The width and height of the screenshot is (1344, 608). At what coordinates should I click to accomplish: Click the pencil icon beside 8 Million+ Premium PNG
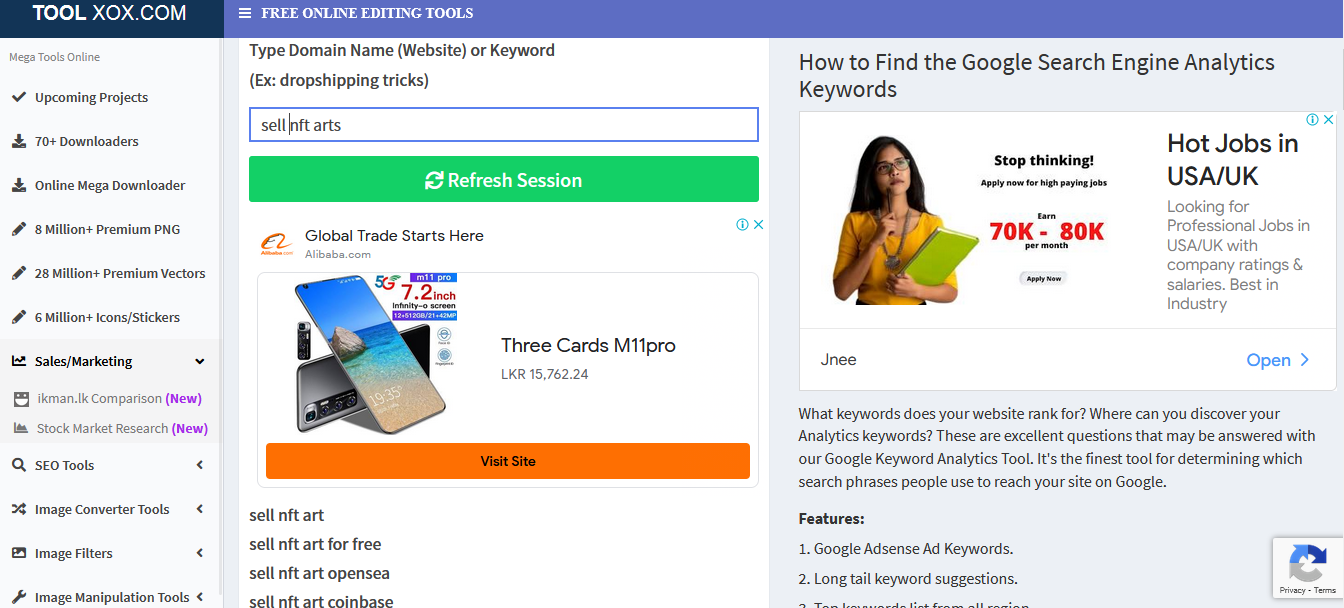pyautogui.click(x=18, y=229)
